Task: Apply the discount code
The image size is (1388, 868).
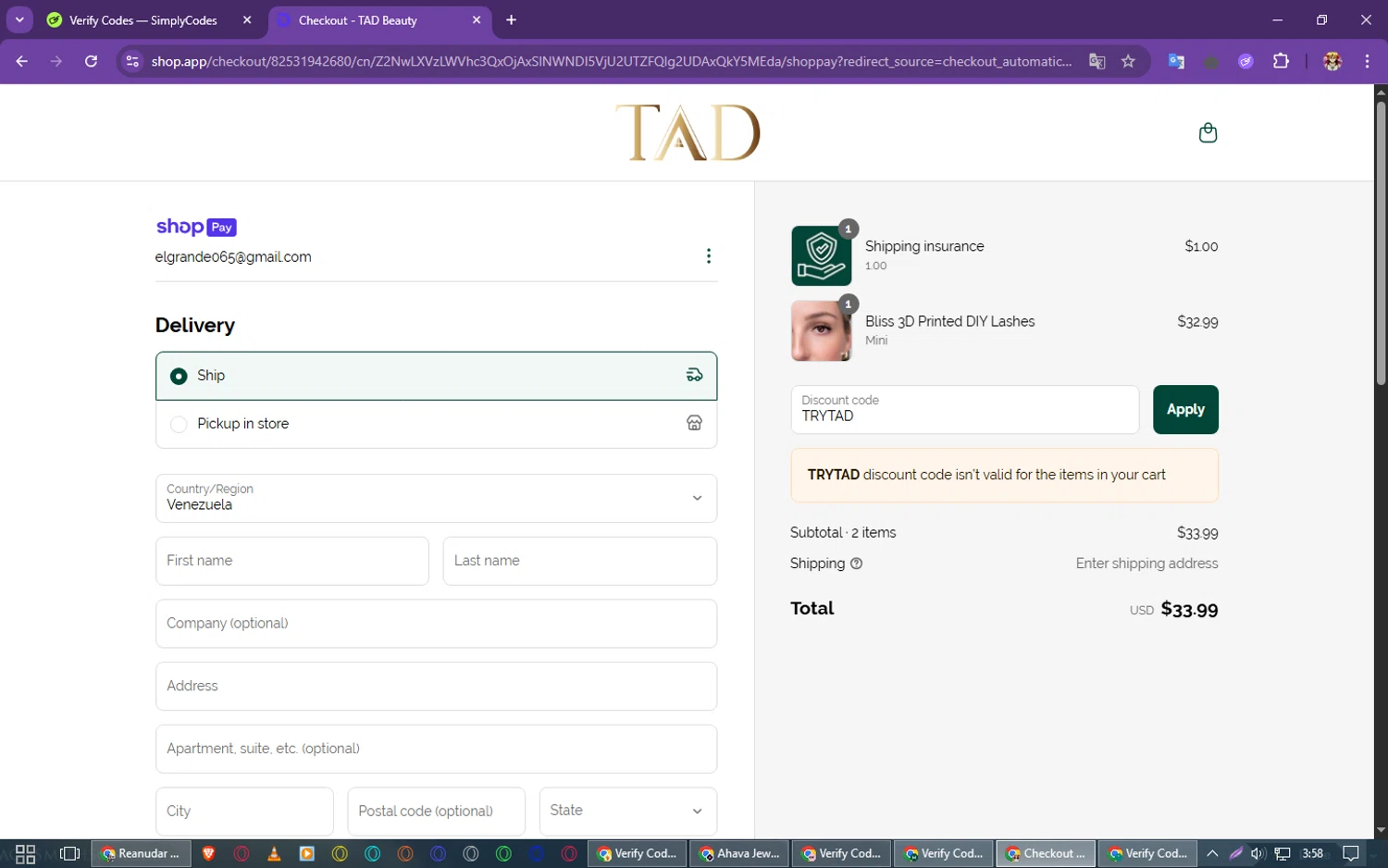Action: 1185,409
